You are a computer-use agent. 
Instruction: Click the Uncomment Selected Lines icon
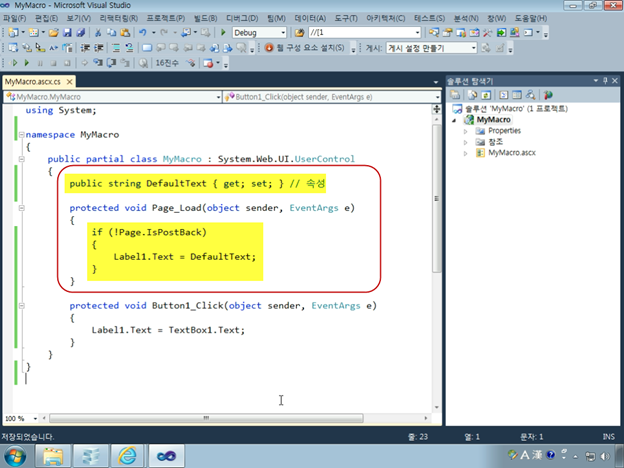click(x=129, y=48)
